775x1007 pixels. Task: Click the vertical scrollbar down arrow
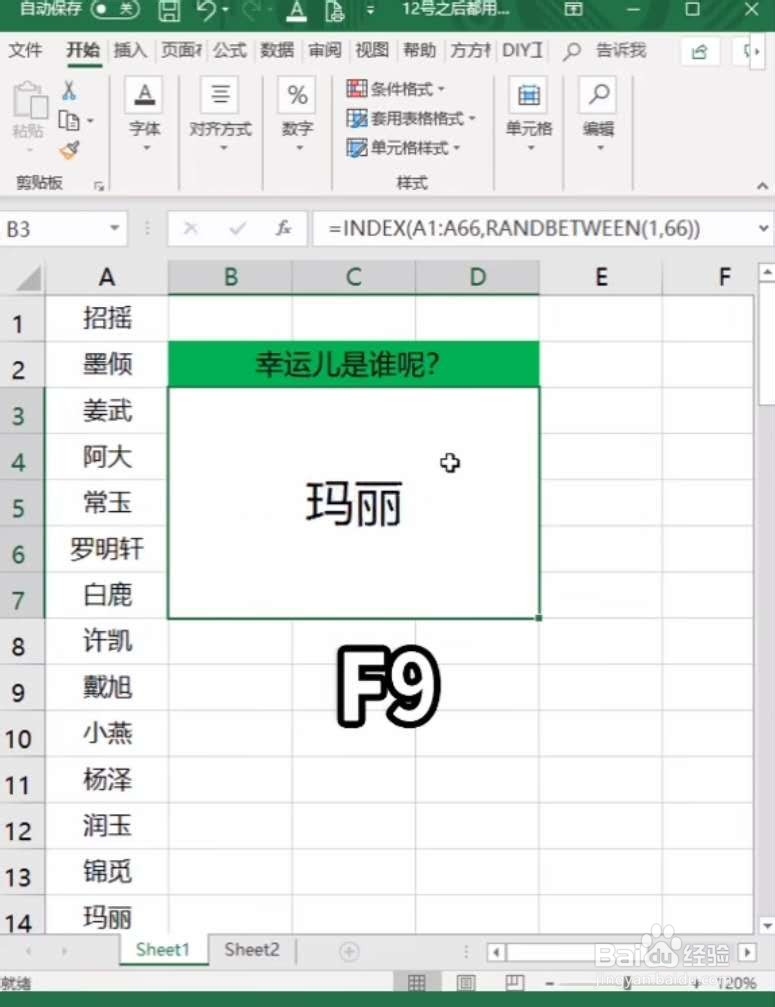pyautogui.click(x=767, y=926)
